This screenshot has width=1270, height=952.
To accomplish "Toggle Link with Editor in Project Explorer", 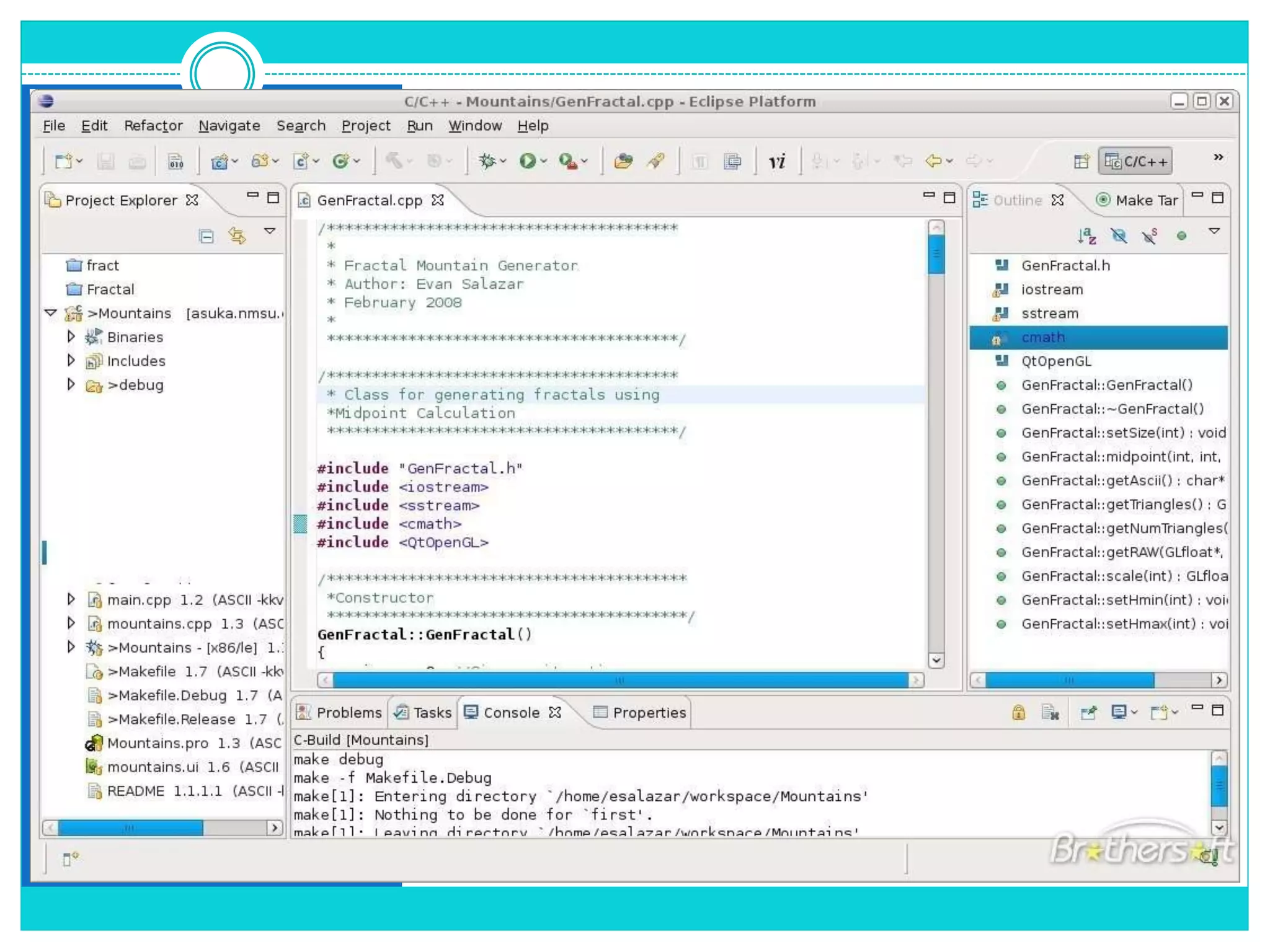I will 237,236.
